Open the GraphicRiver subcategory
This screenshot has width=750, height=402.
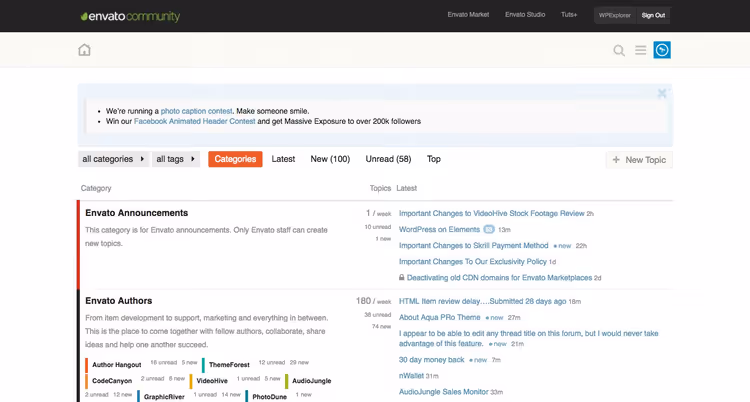pos(164,397)
